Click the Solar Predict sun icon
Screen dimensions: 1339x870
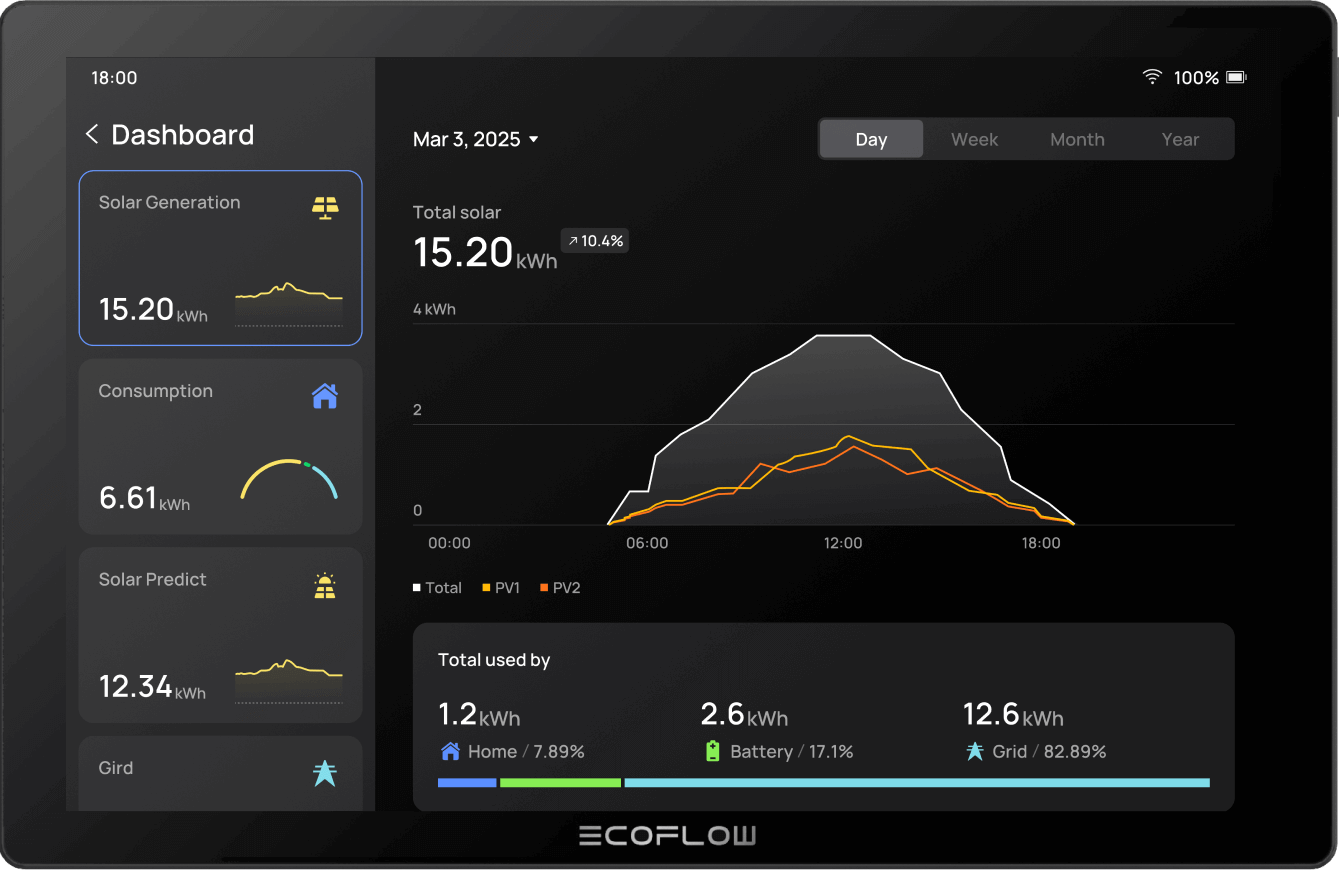324,586
